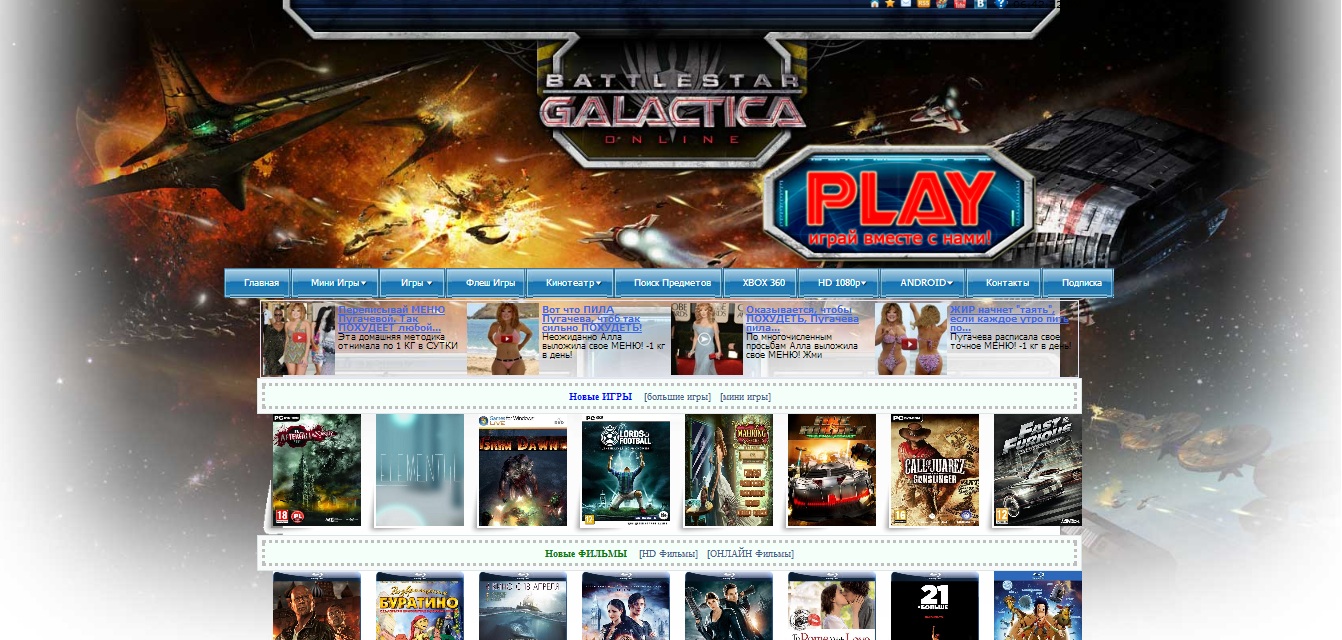Screen dimensions: 1342x640
Task: Open the [мини игры] link
Action: point(745,397)
